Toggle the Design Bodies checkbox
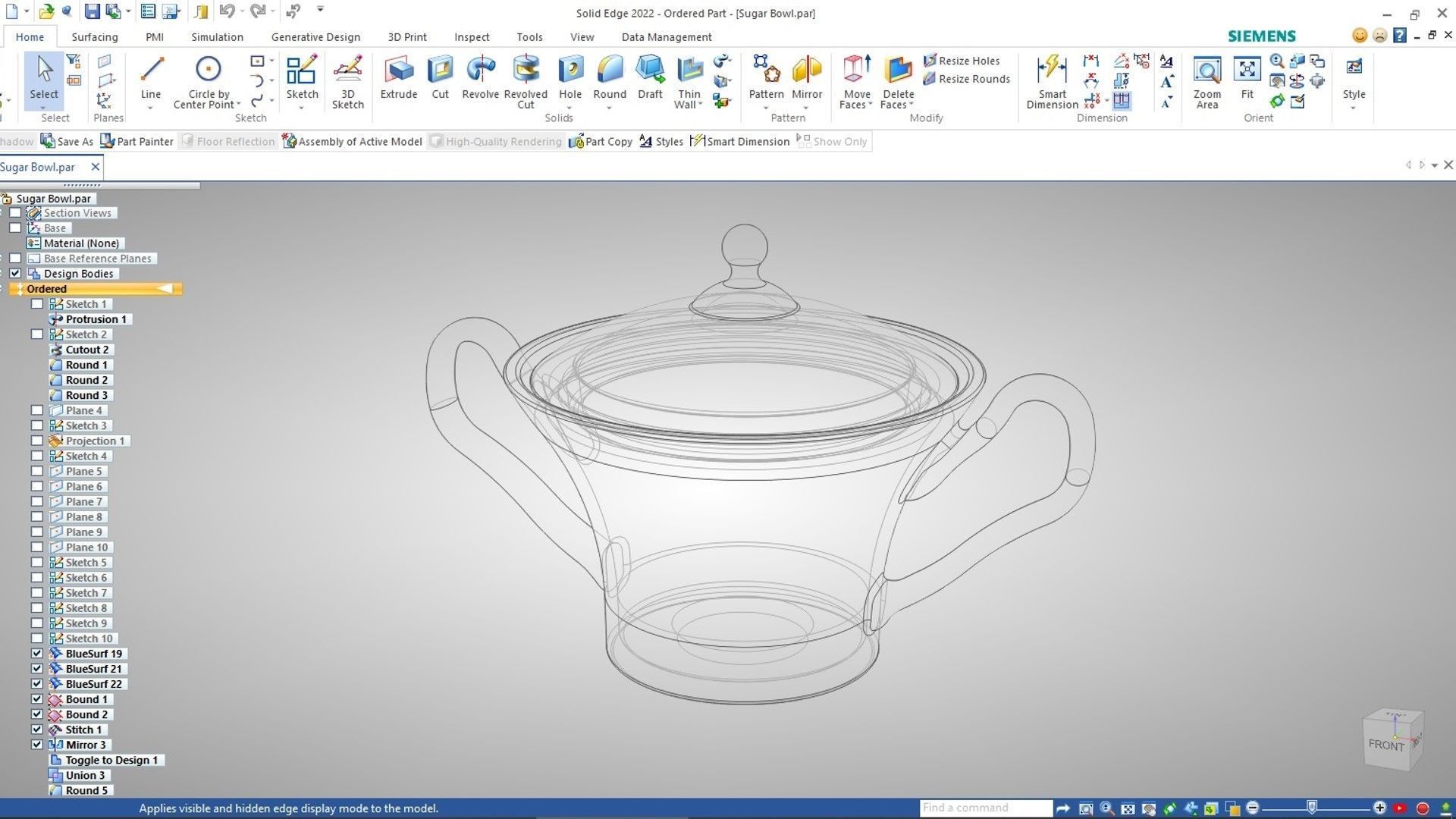Image resolution: width=1456 pixels, height=819 pixels. tap(15, 274)
